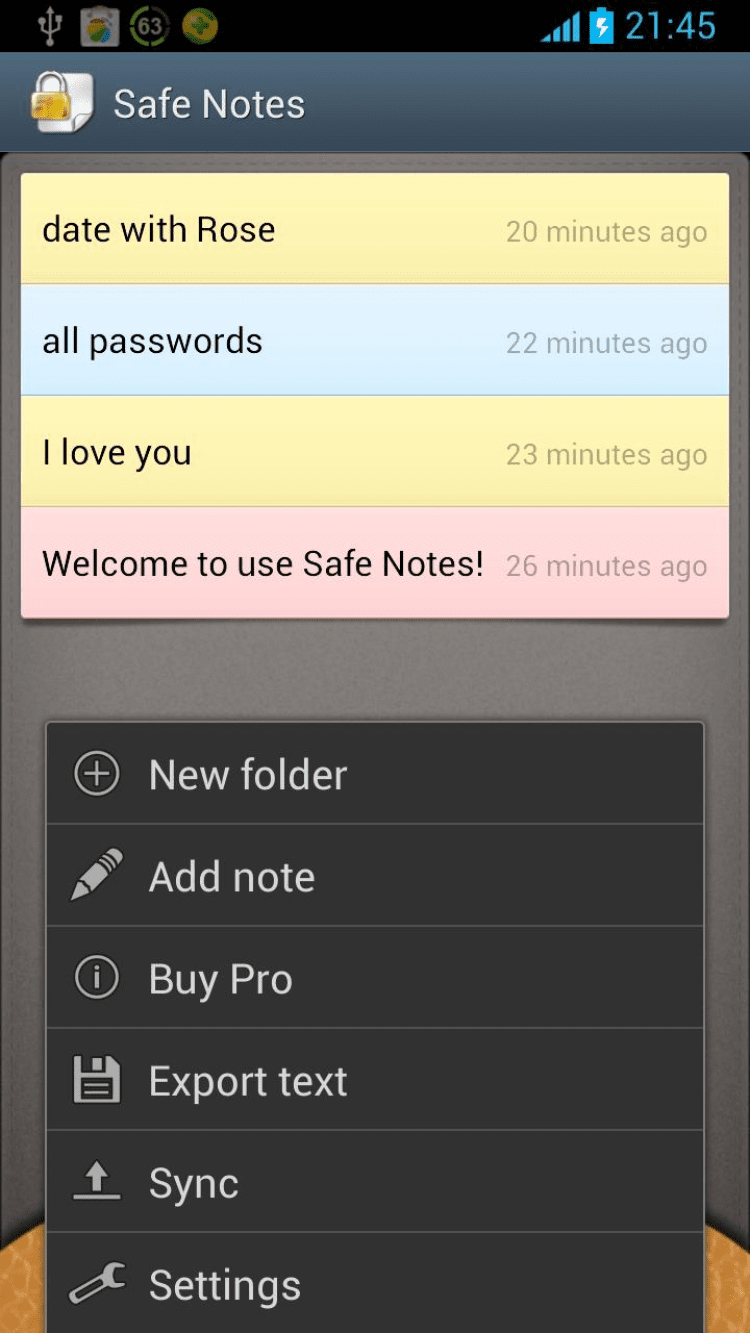Screen dimensions: 750x1333
Task: Tap the 63 circular status bar icon
Action: 149,26
